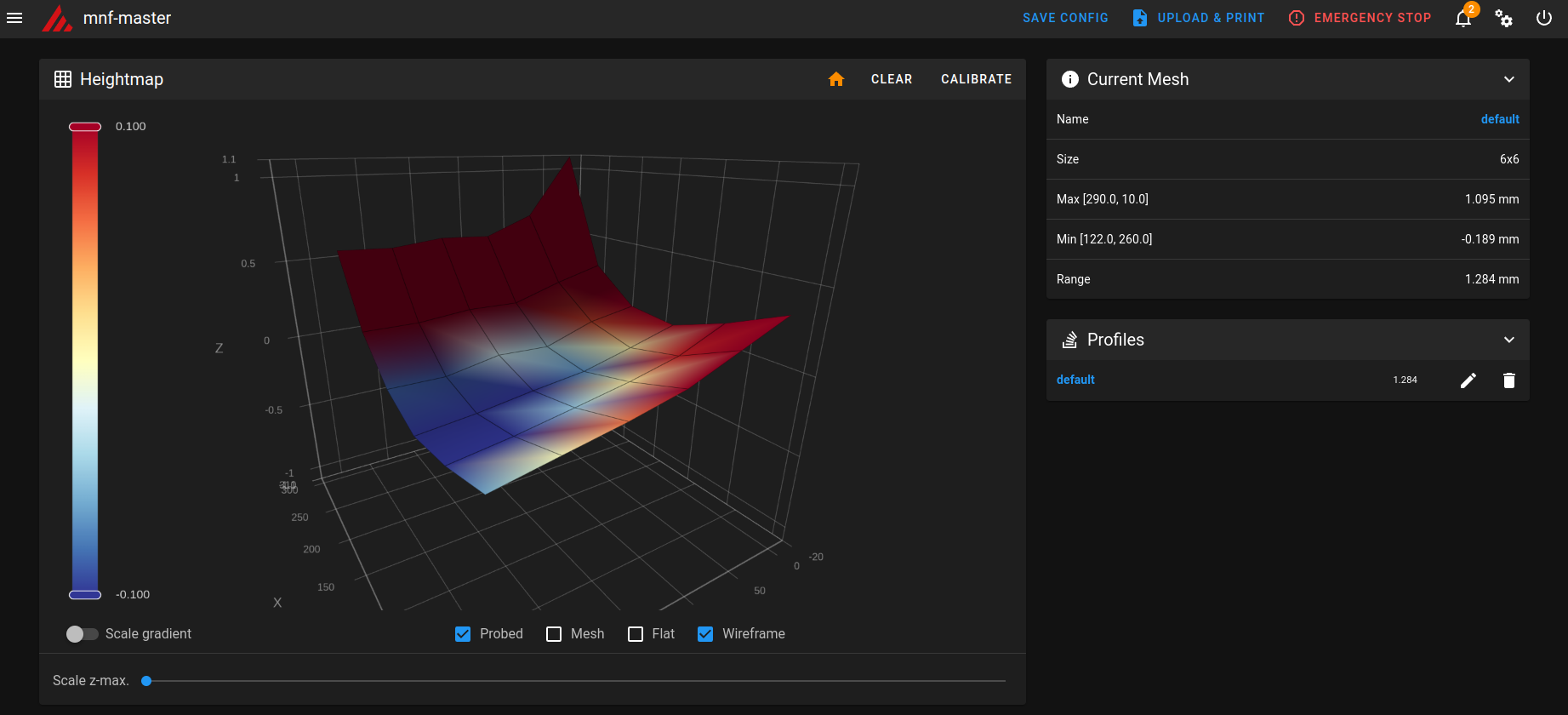Open the hamburger navigation menu

(14, 18)
